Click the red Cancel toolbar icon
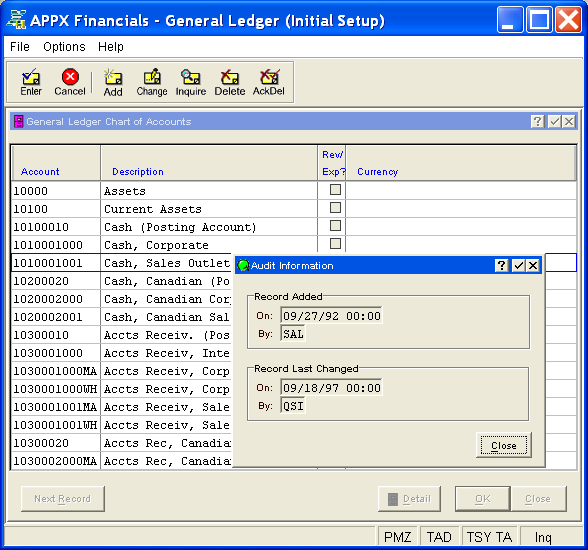Screen dimensions: 588x550 (70, 82)
